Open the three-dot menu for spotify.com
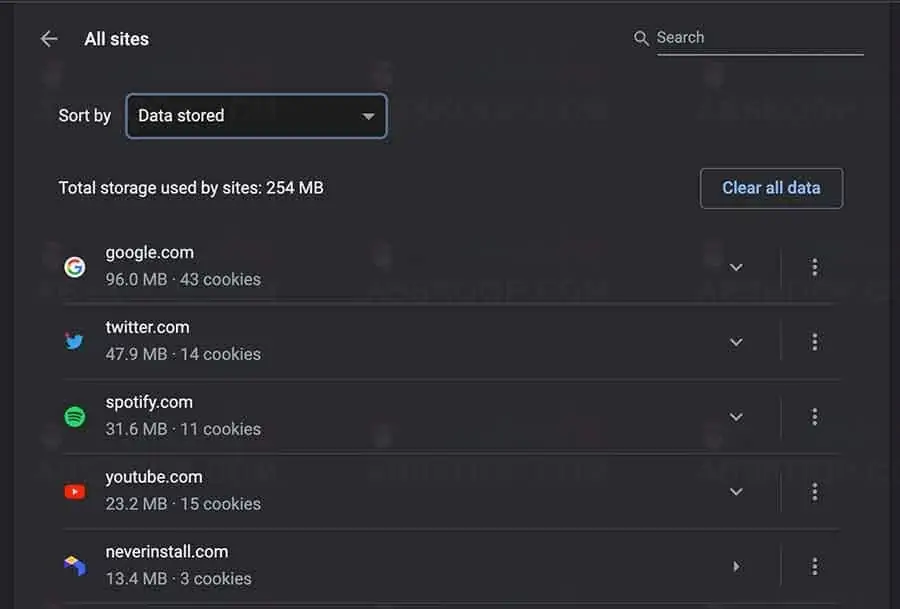900x609 pixels. pos(815,416)
